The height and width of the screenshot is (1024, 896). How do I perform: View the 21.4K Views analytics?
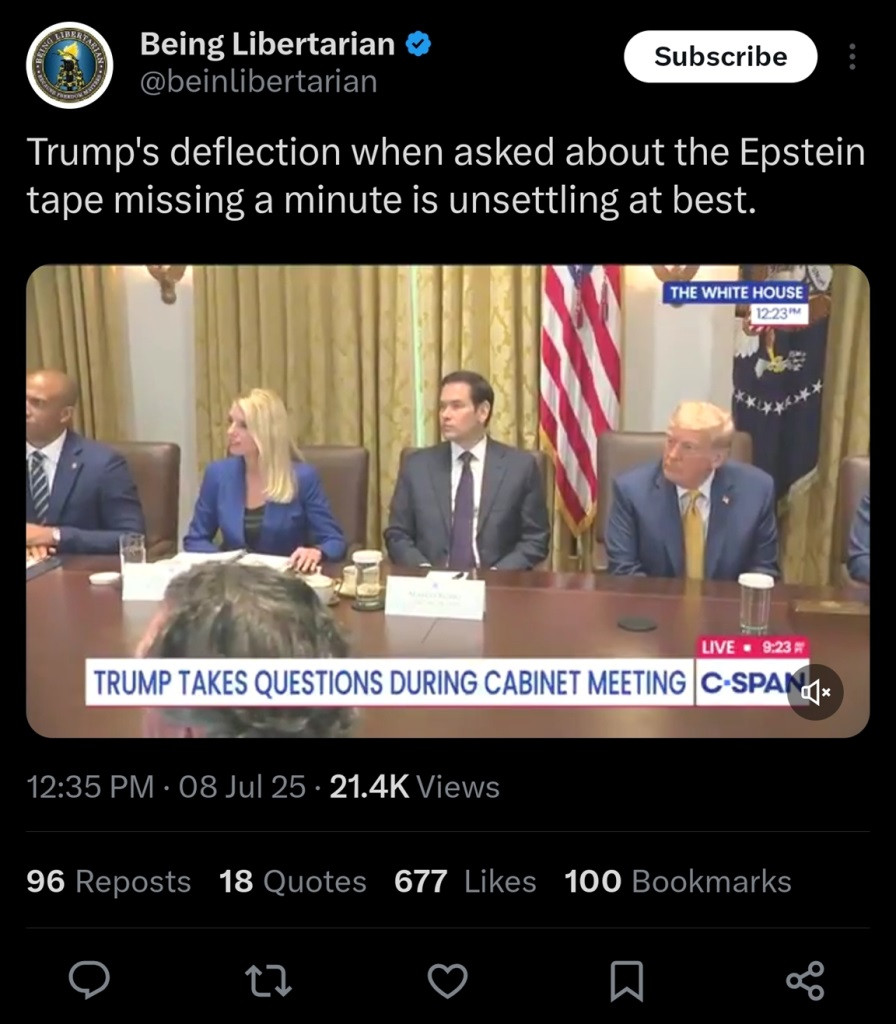[414, 787]
